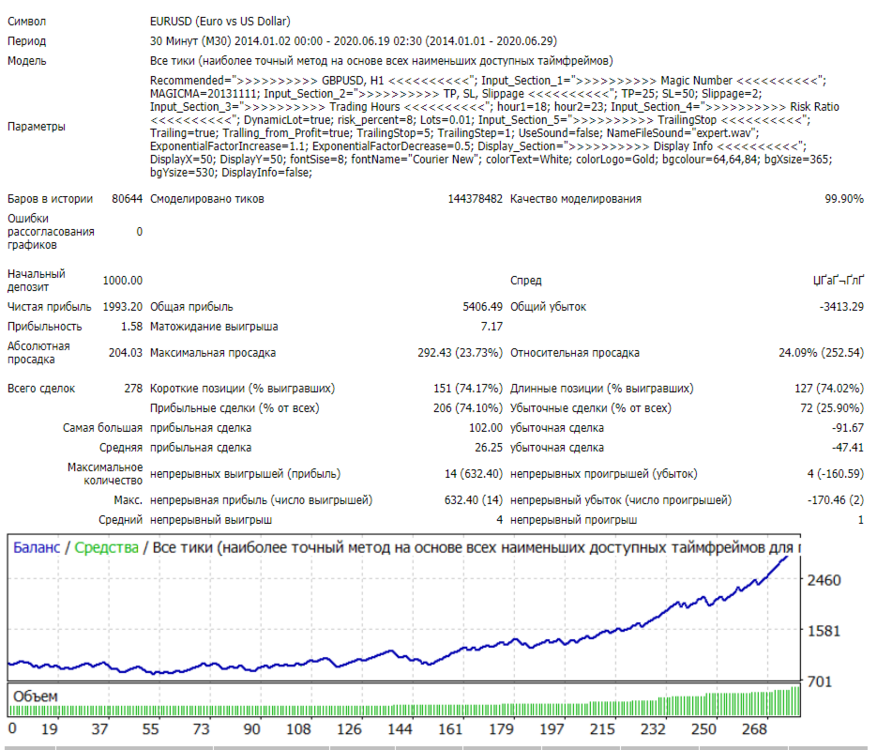Image resolution: width=877 pixels, height=750 pixels.
Task: Click the "Средства" legend label on chart
Action: [x=106, y=548]
